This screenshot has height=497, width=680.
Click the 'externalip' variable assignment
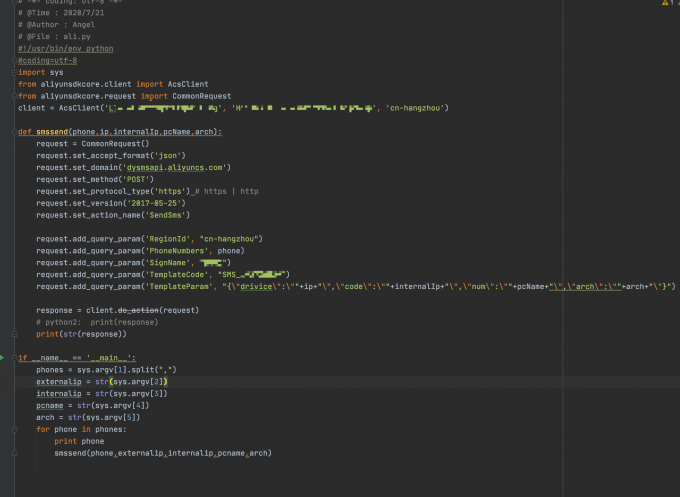coord(101,382)
